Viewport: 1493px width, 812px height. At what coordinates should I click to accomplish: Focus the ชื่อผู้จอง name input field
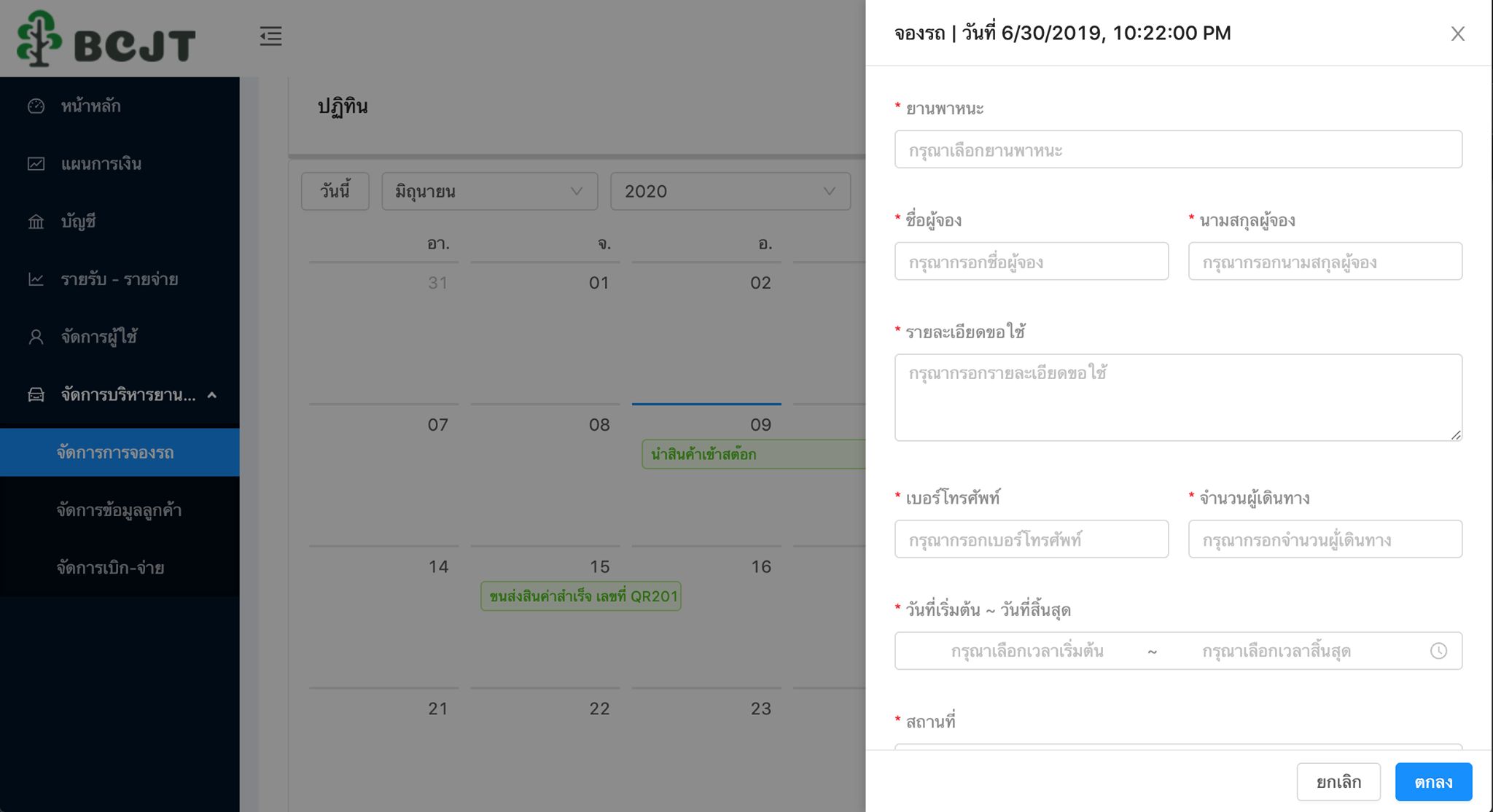click(x=1032, y=262)
